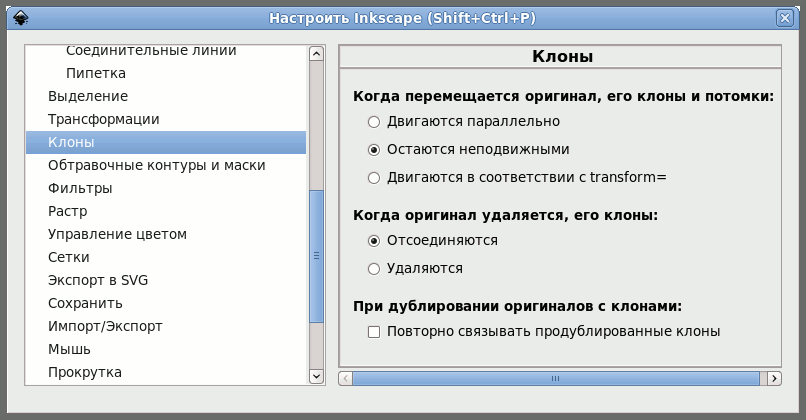Open 'Прокрутка' preferences page
The width and height of the screenshot is (806, 420).
(166, 372)
